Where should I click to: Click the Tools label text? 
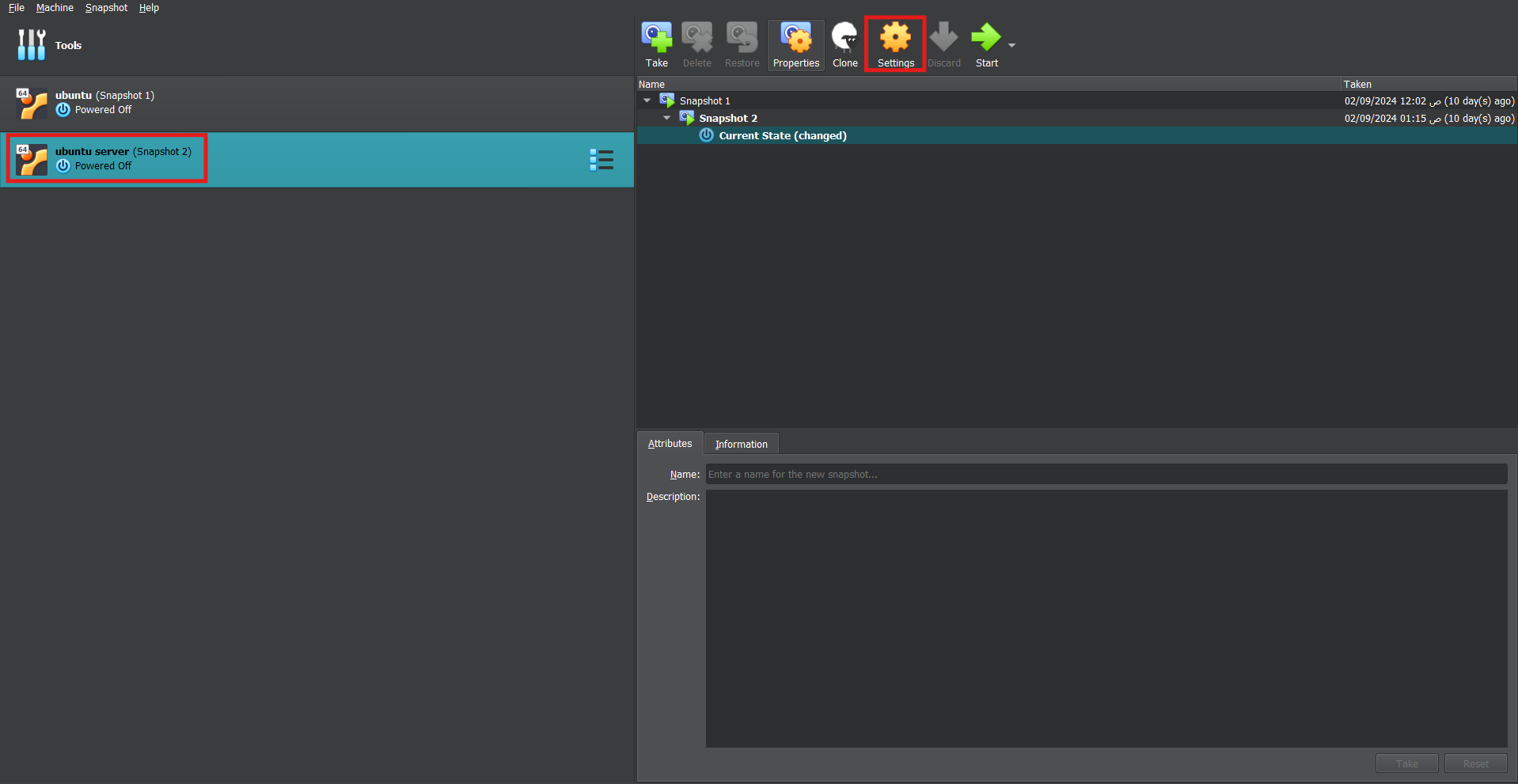pos(68,45)
